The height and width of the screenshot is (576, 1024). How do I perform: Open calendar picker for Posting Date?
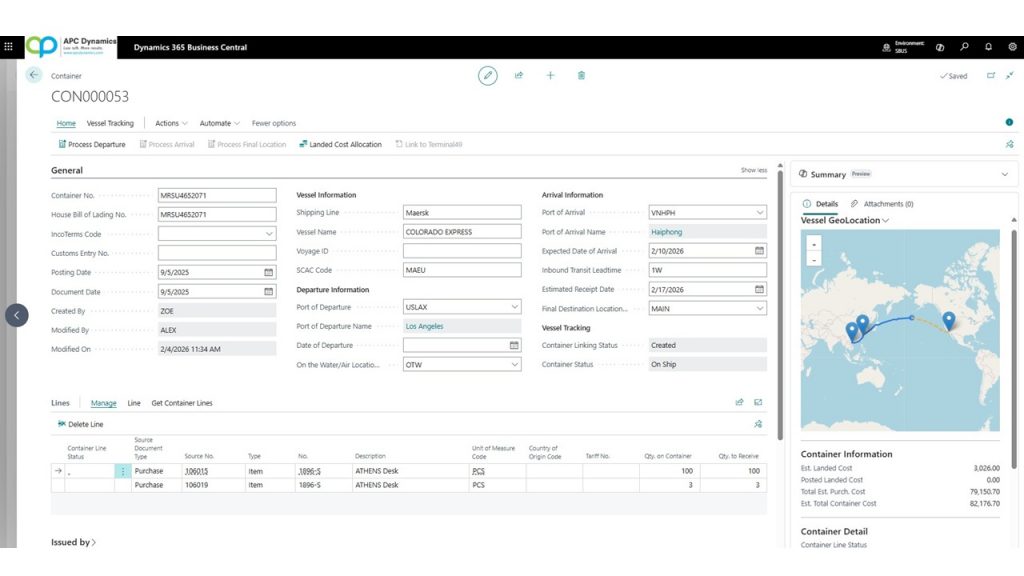[x=268, y=272]
